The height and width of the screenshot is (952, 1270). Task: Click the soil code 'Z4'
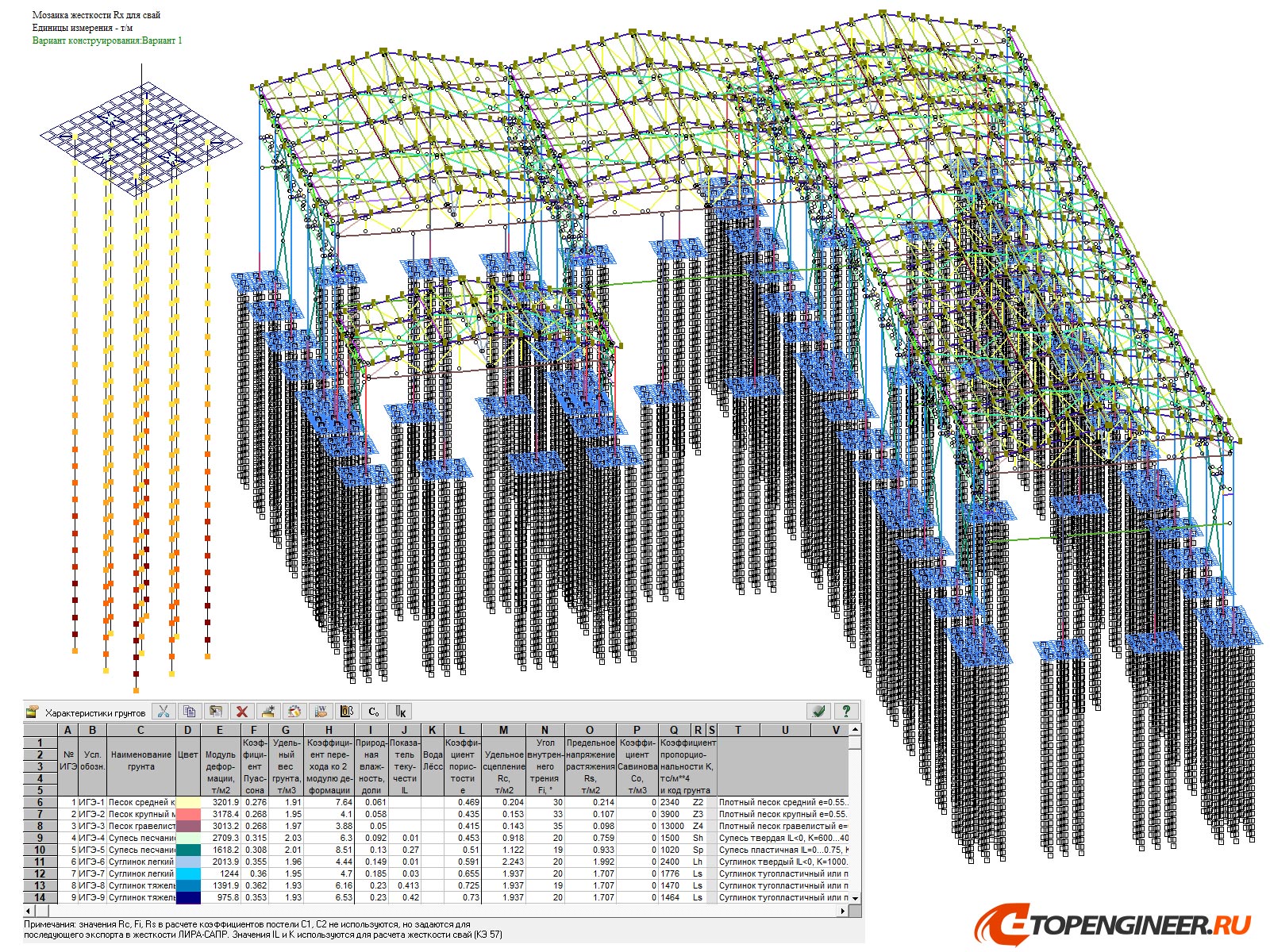(698, 826)
